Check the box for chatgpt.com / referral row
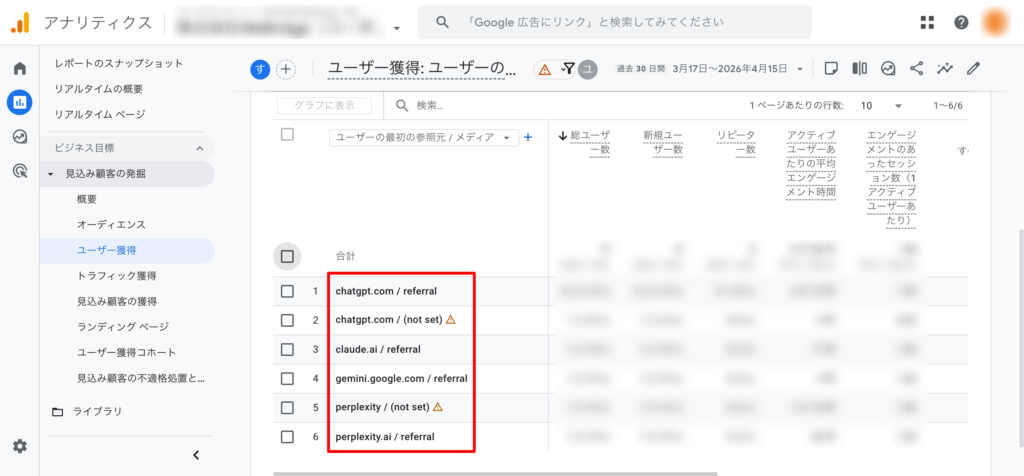 (x=288, y=291)
